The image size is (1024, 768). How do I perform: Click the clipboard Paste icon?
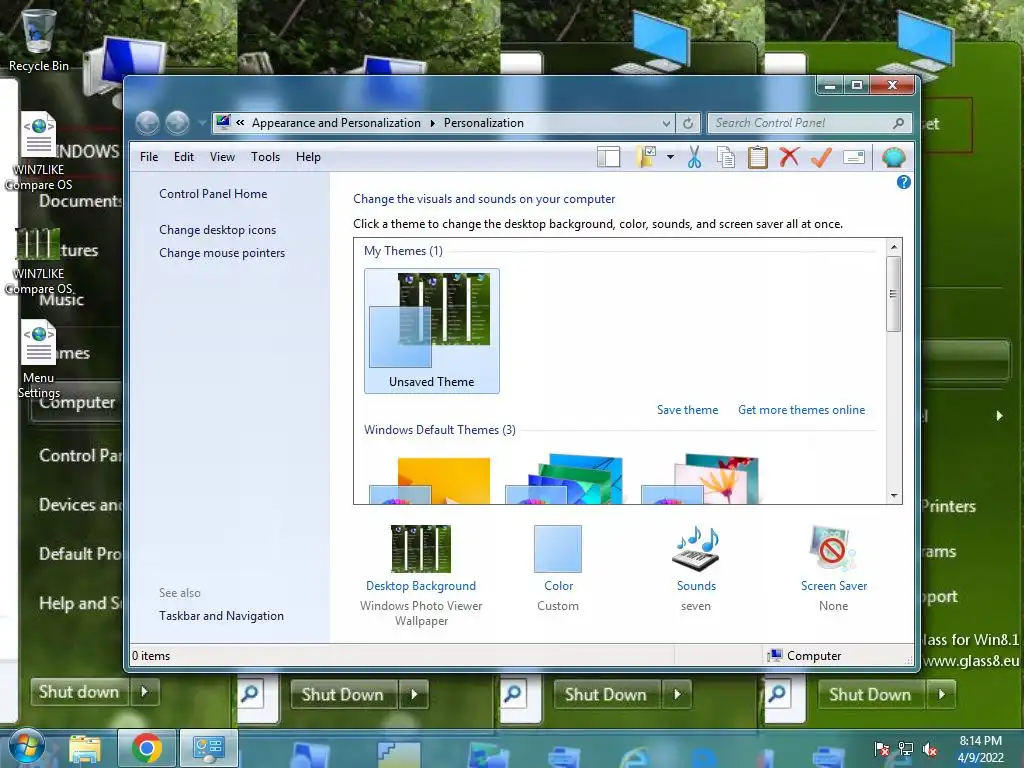(758, 157)
